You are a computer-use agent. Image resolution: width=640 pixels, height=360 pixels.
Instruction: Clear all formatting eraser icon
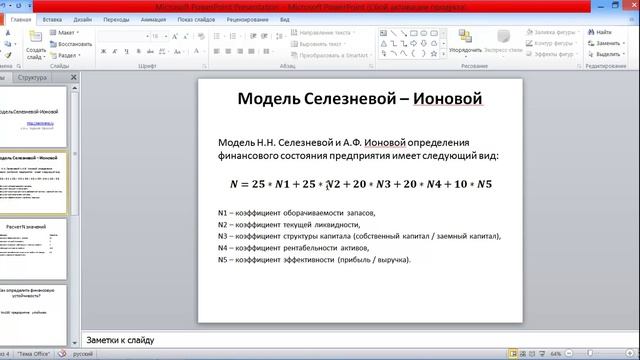[201, 37]
